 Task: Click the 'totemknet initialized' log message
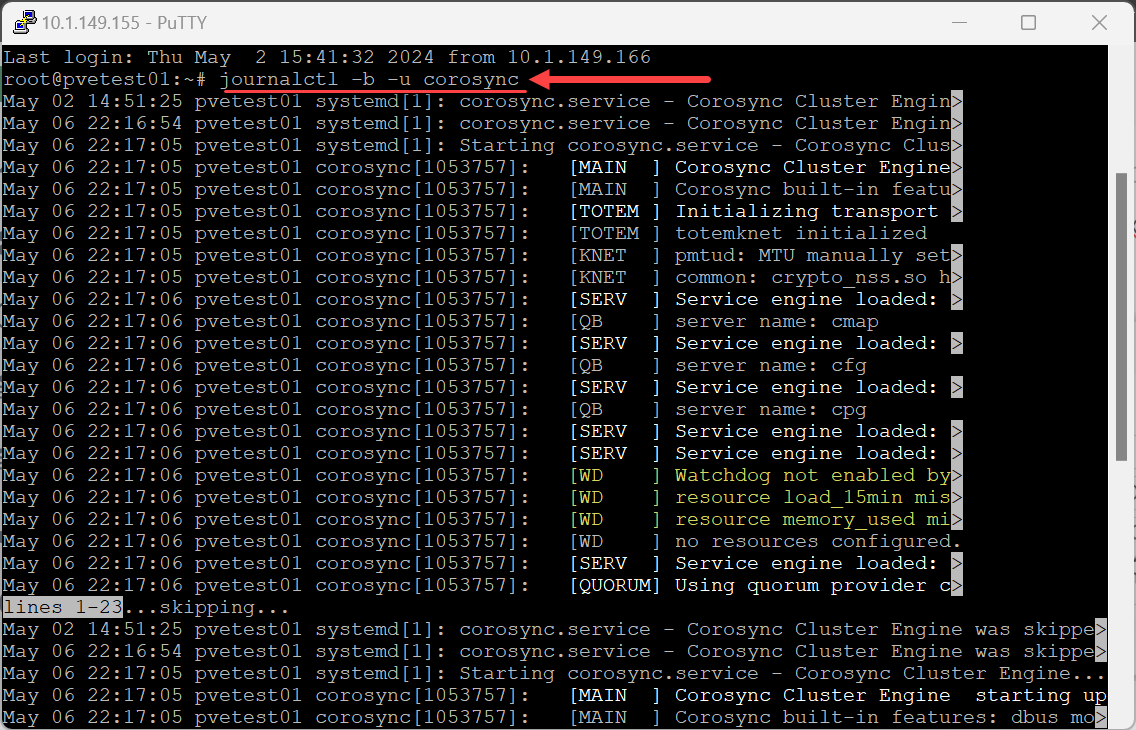click(801, 233)
